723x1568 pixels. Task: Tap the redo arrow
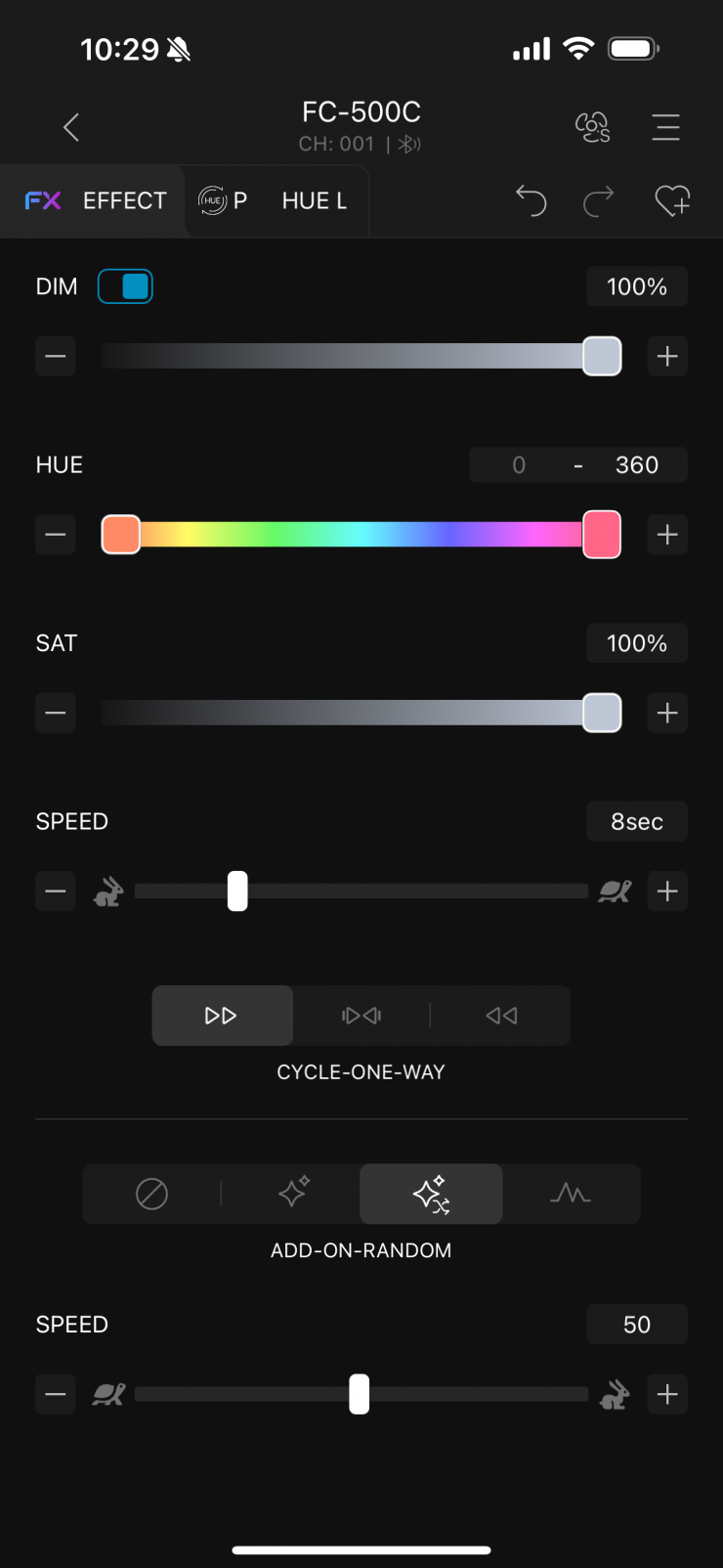pyautogui.click(x=599, y=200)
